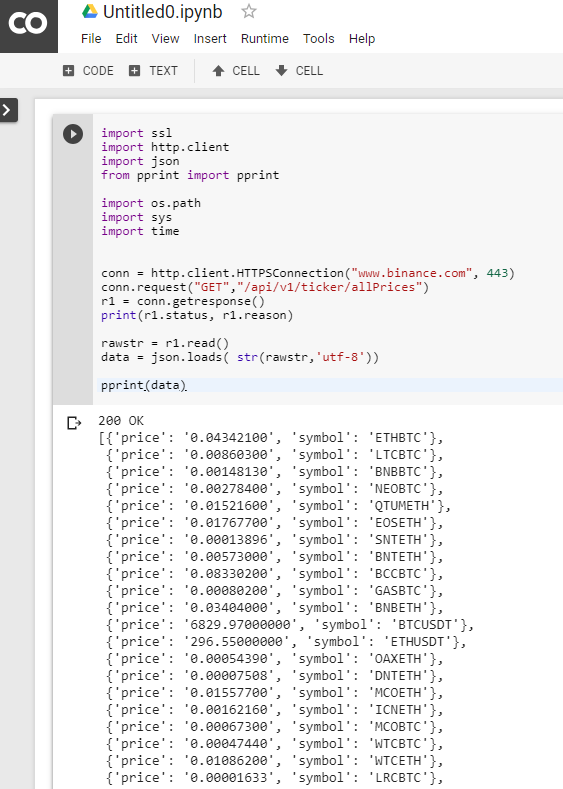Click the BNTETH output row
563x789 pixels.
[275, 558]
